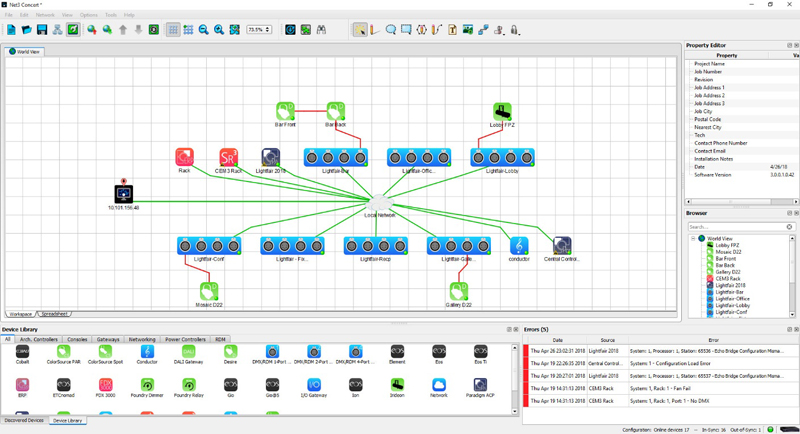Screen dimensions: 800x434
Task: Choose Irideon in Device Library
Action: (397, 387)
